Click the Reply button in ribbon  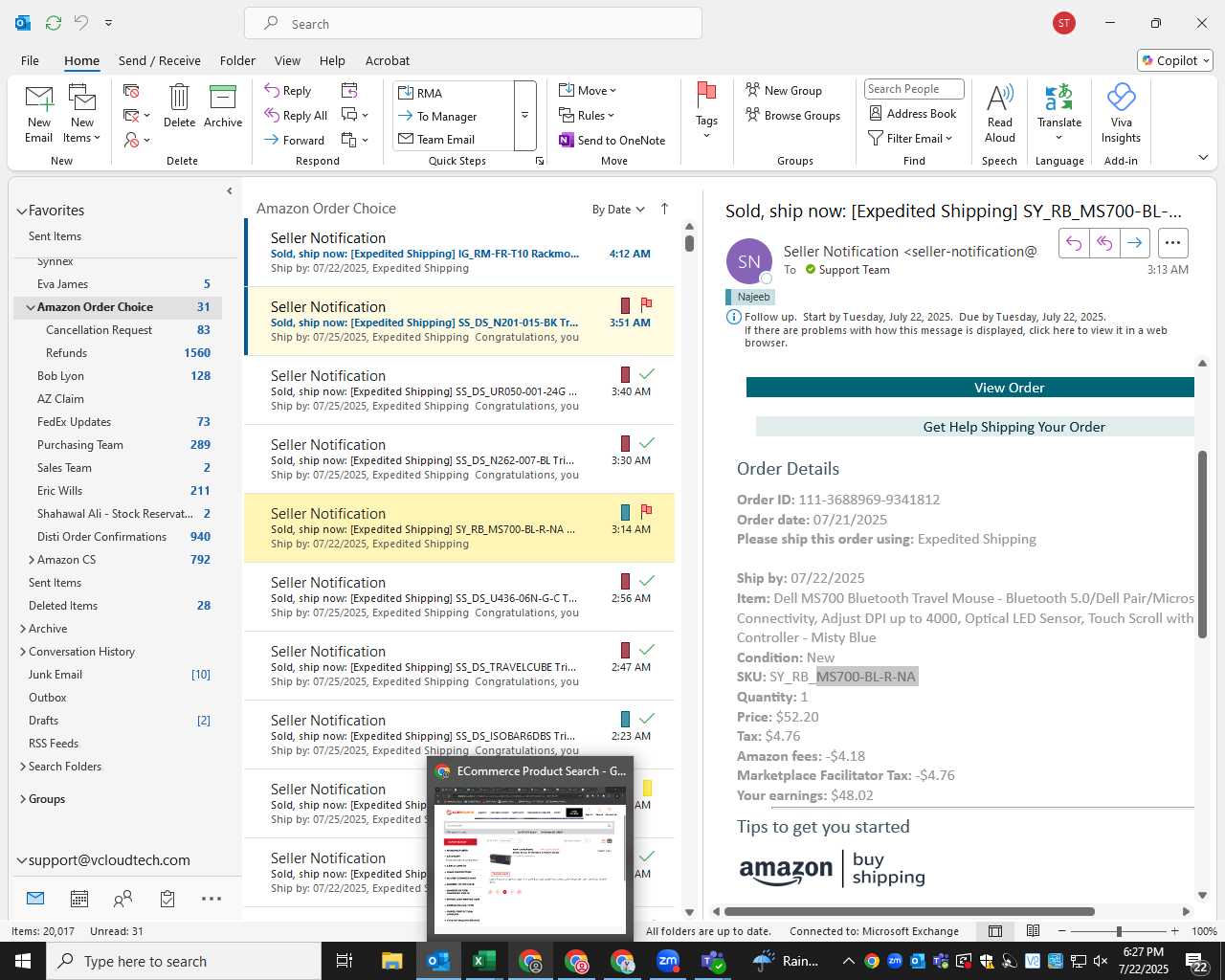(287, 91)
